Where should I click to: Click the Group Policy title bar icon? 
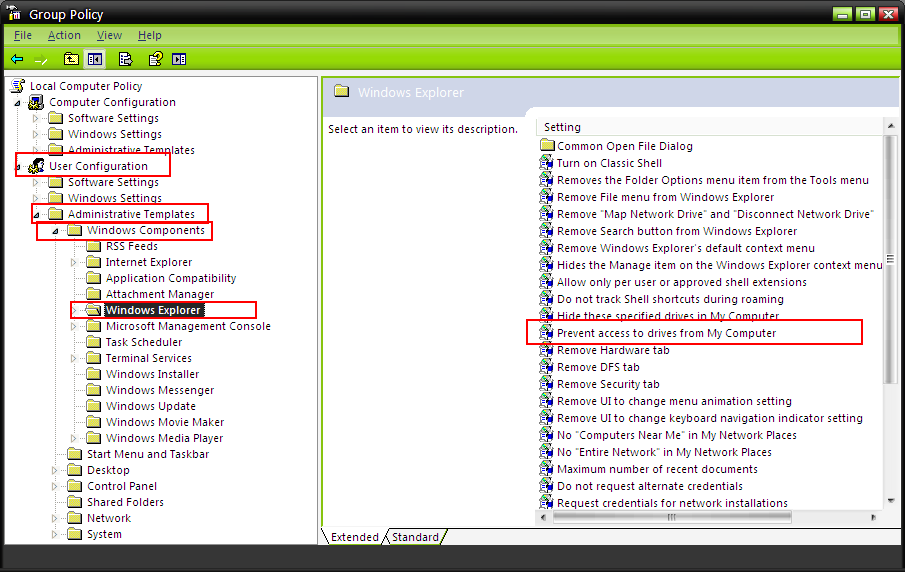tap(14, 13)
